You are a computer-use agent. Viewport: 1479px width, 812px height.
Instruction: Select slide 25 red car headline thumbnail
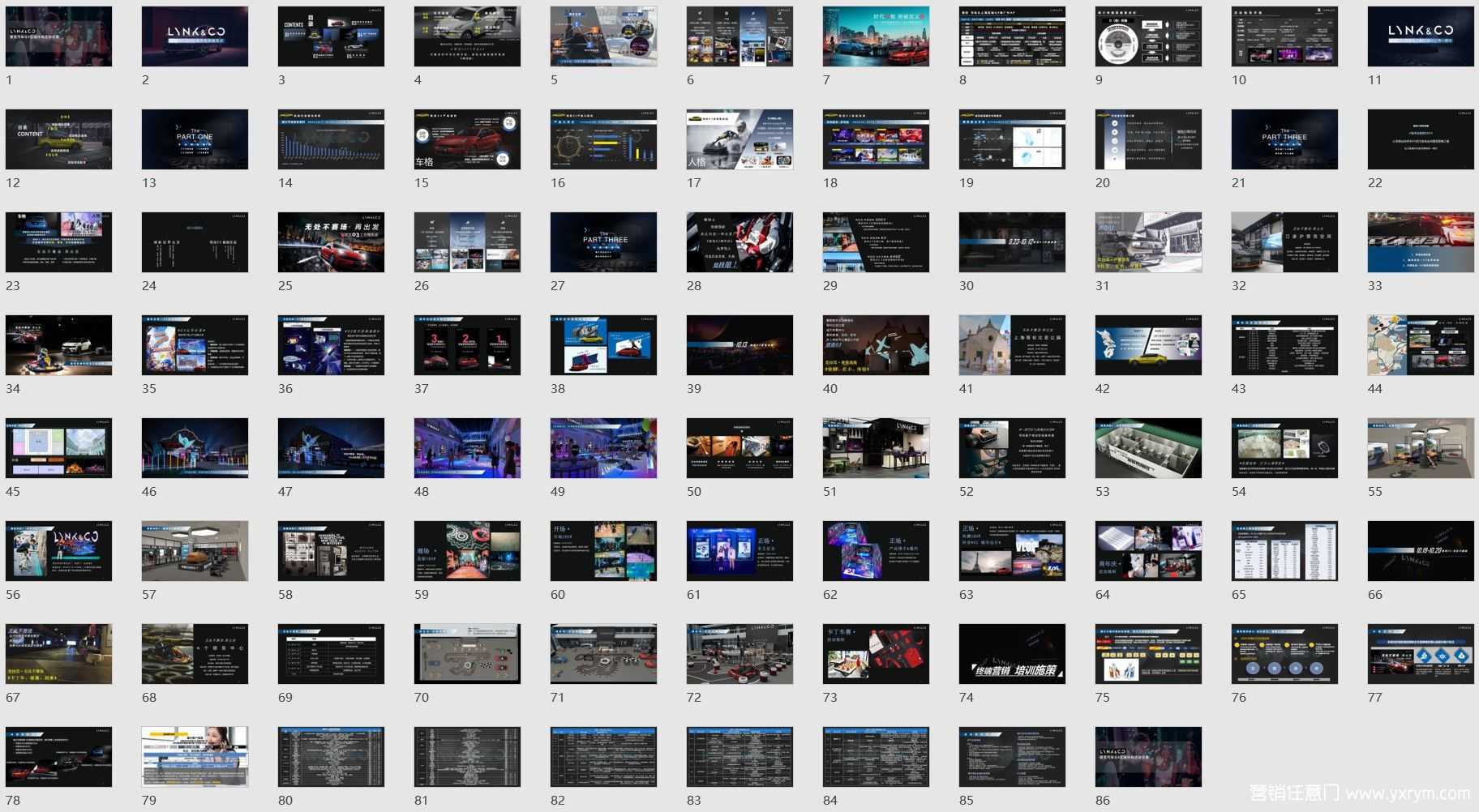pyautogui.click(x=331, y=242)
